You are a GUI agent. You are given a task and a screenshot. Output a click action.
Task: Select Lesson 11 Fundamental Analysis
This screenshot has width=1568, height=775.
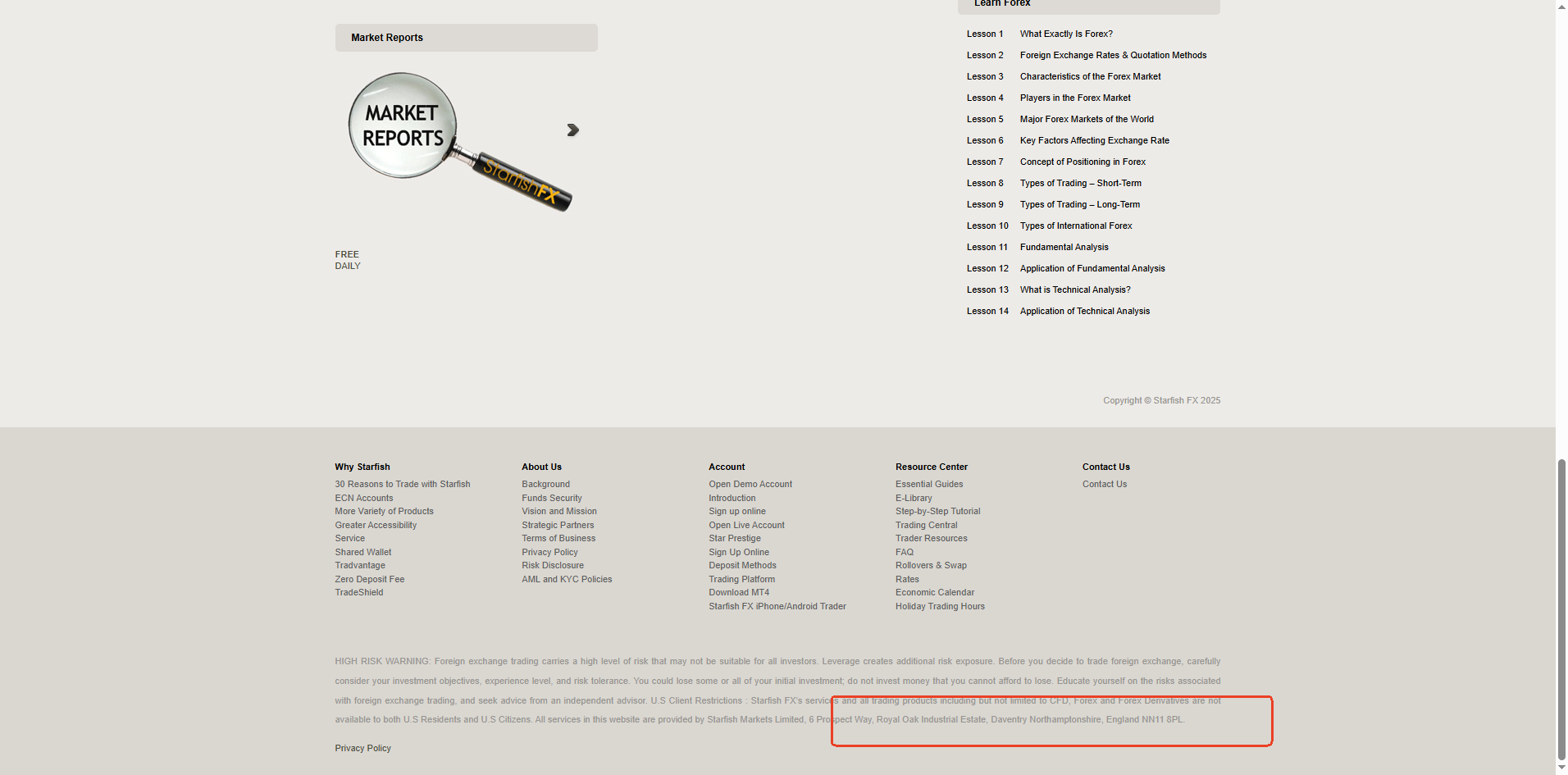click(x=1064, y=248)
